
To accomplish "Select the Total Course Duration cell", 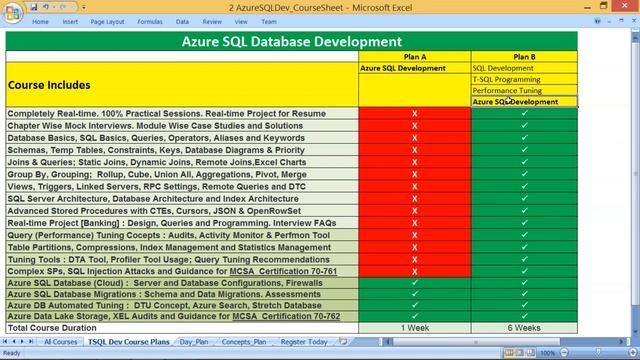I will (x=182, y=328).
